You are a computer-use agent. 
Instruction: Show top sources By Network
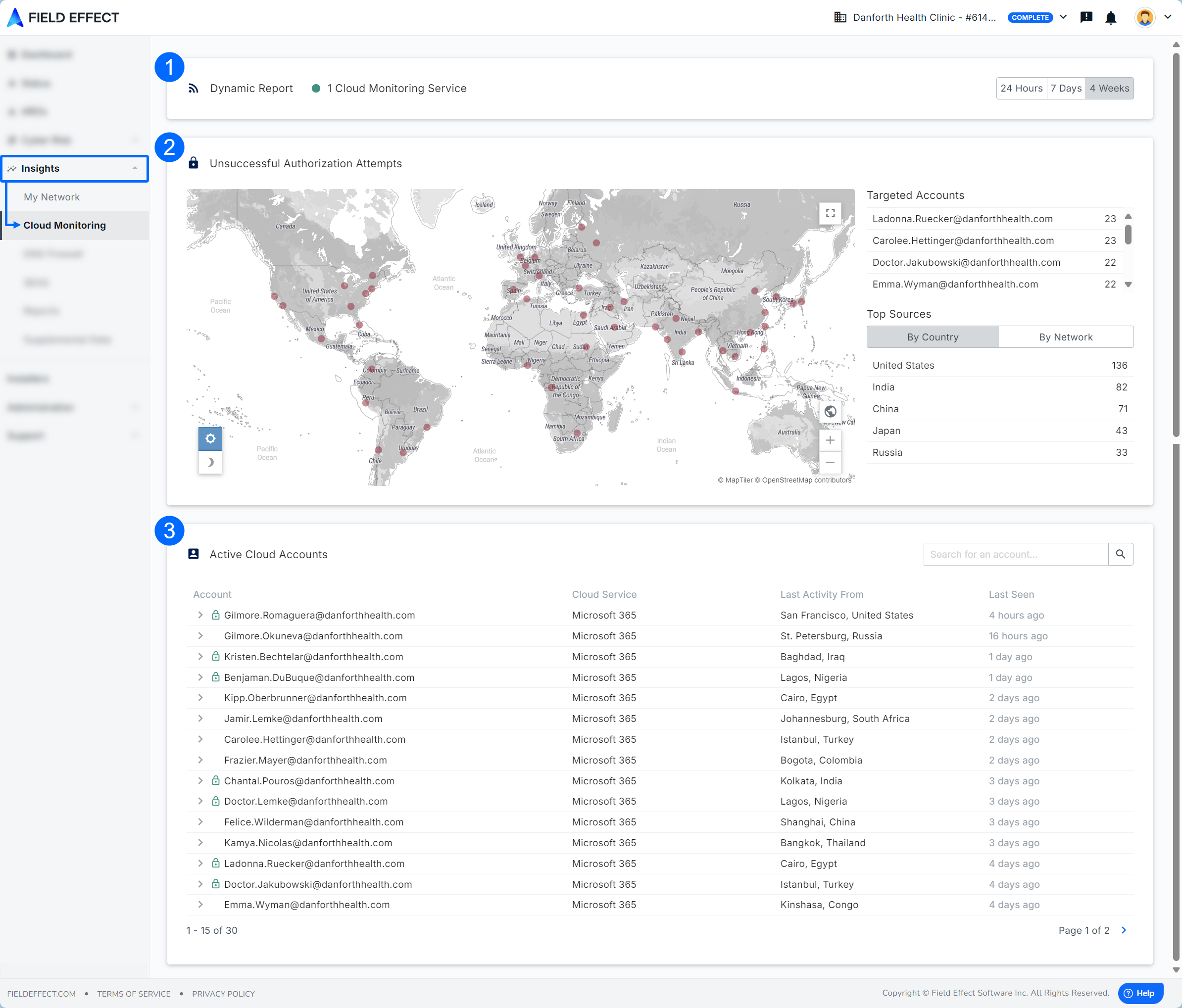click(x=1065, y=337)
